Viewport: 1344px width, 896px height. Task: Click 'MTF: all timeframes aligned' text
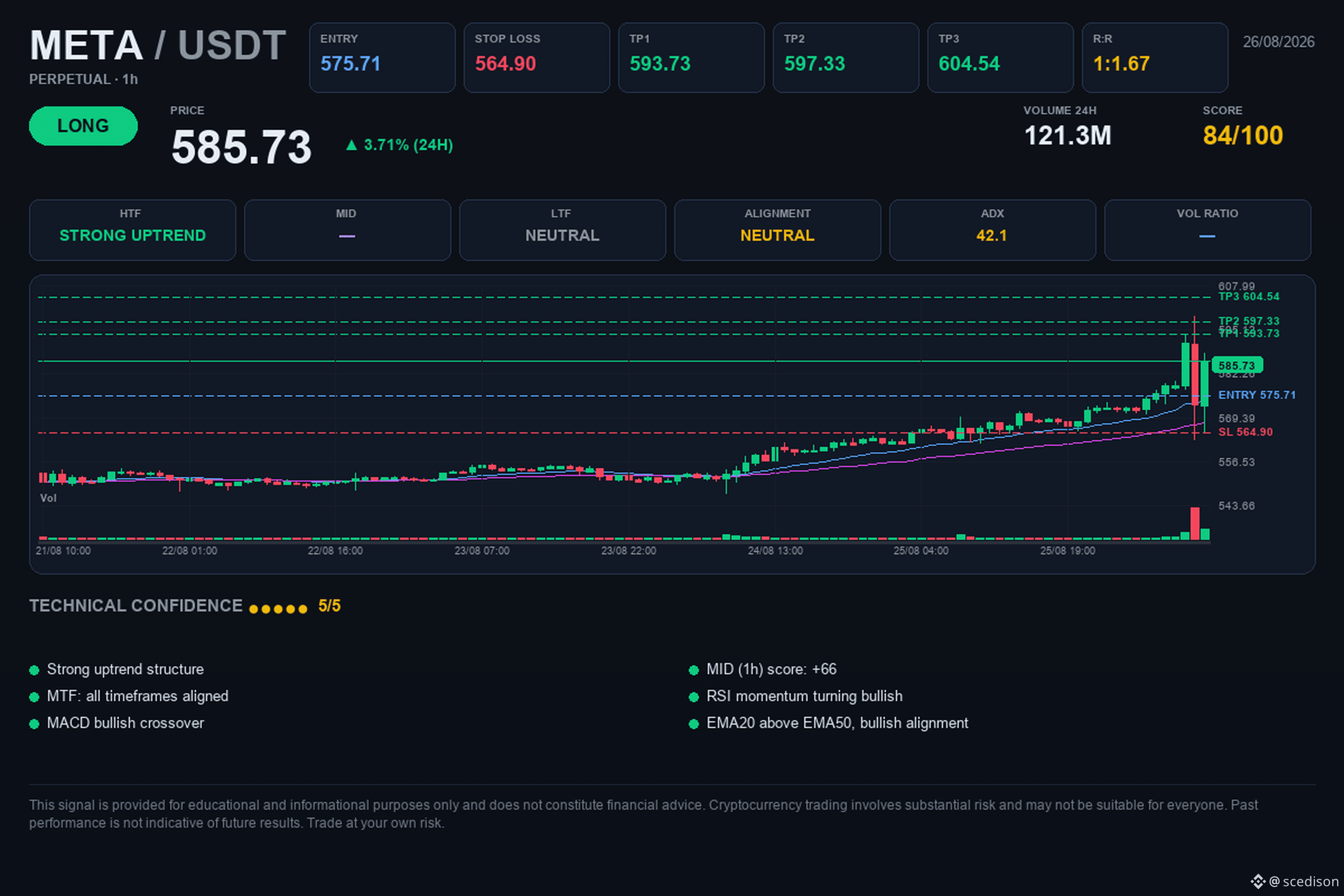pyautogui.click(x=138, y=696)
